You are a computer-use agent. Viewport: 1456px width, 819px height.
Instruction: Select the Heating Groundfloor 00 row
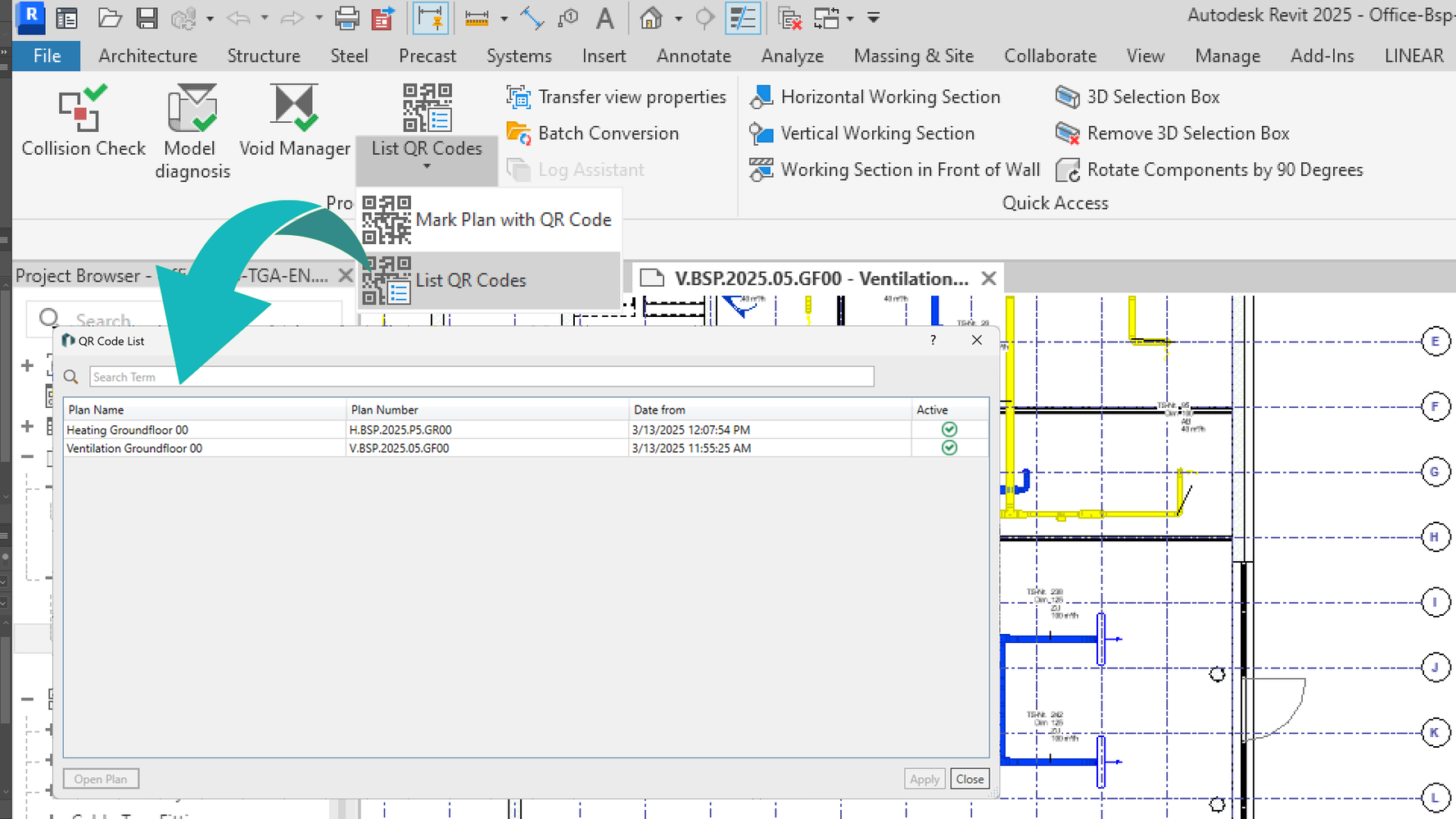coord(526,429)
